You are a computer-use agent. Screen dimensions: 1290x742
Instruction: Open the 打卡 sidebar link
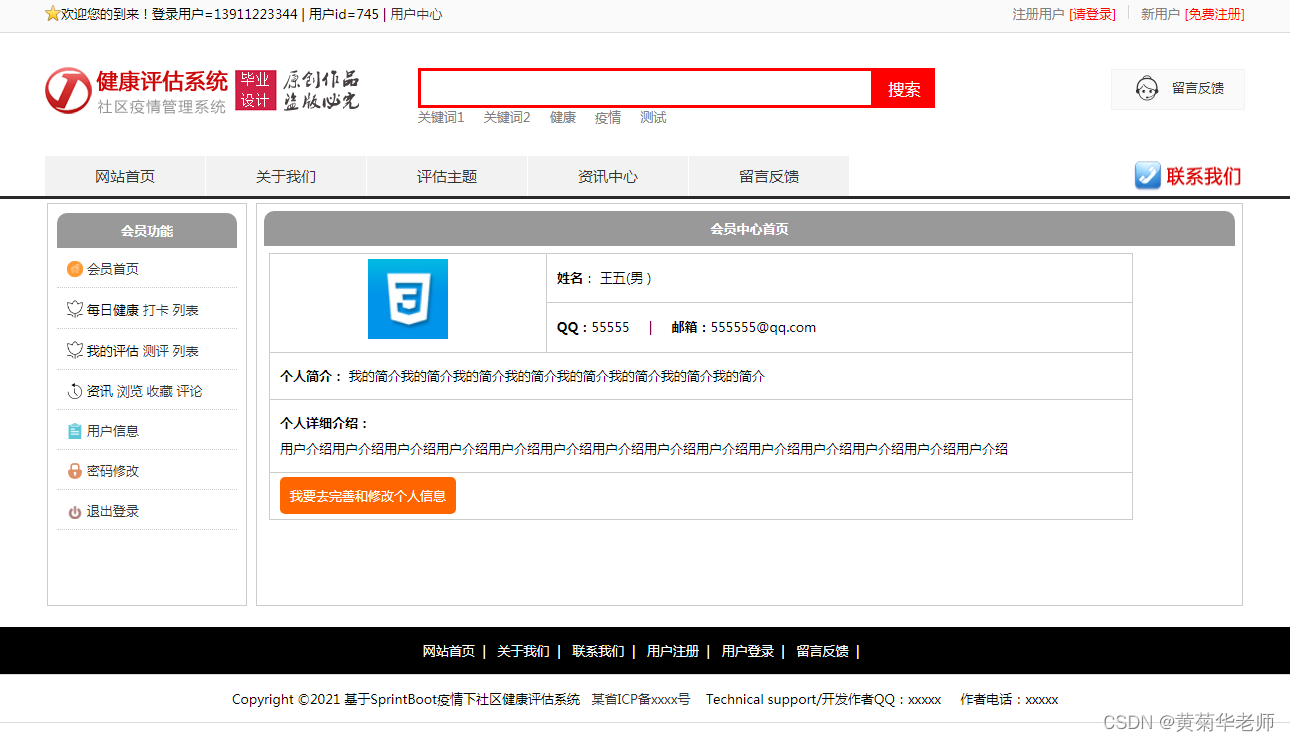(x=156, y=310)
